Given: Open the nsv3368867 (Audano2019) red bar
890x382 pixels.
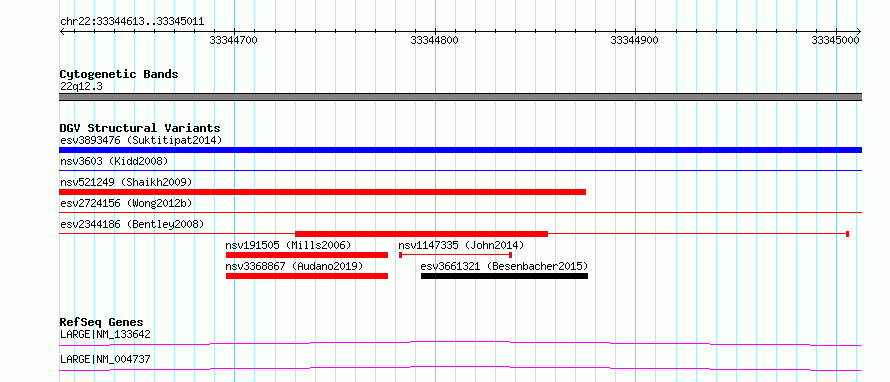Looking at the screenshot, I should [307, 276].
